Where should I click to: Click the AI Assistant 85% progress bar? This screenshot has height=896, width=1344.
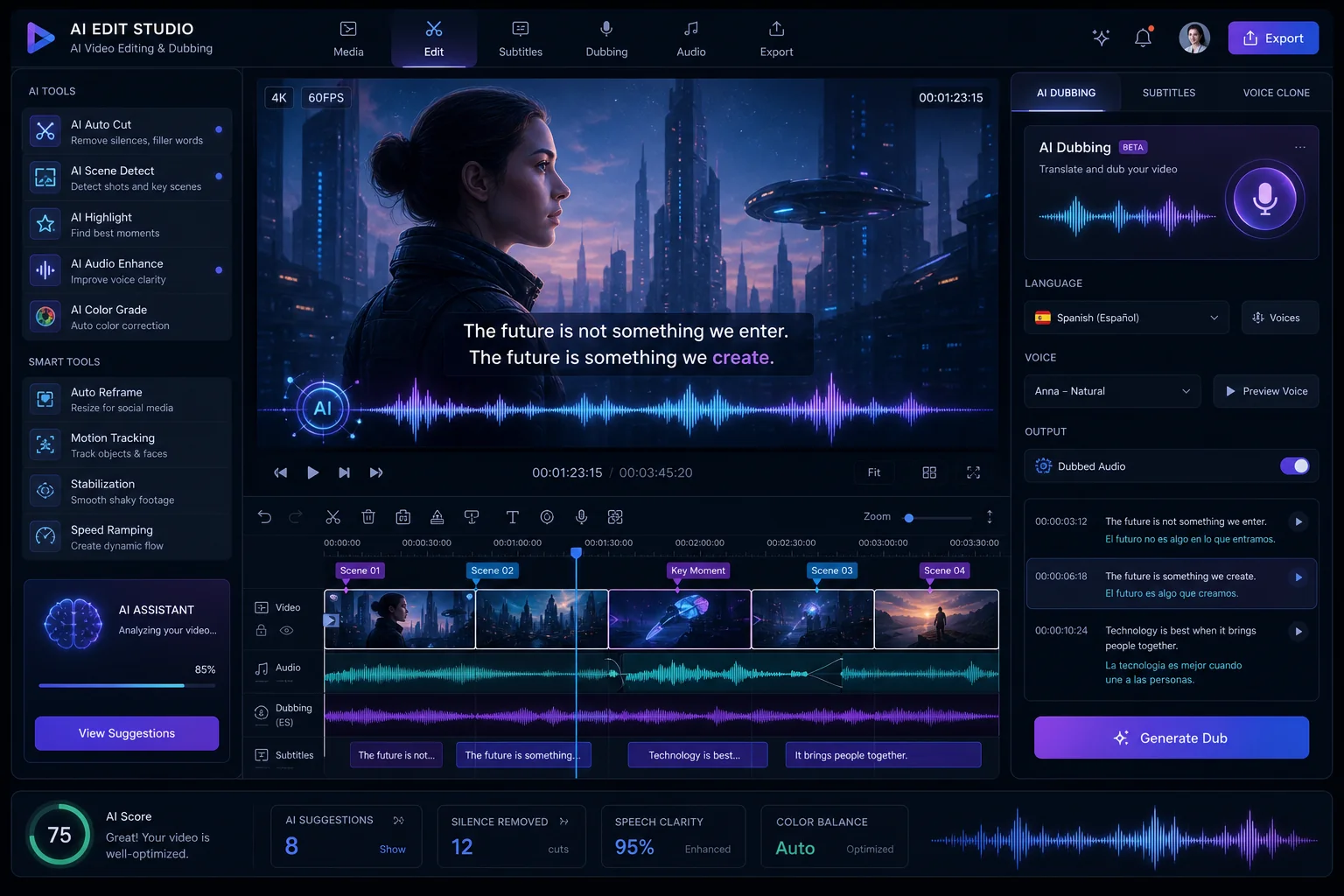pyautogui.click(x=127, y=686)
